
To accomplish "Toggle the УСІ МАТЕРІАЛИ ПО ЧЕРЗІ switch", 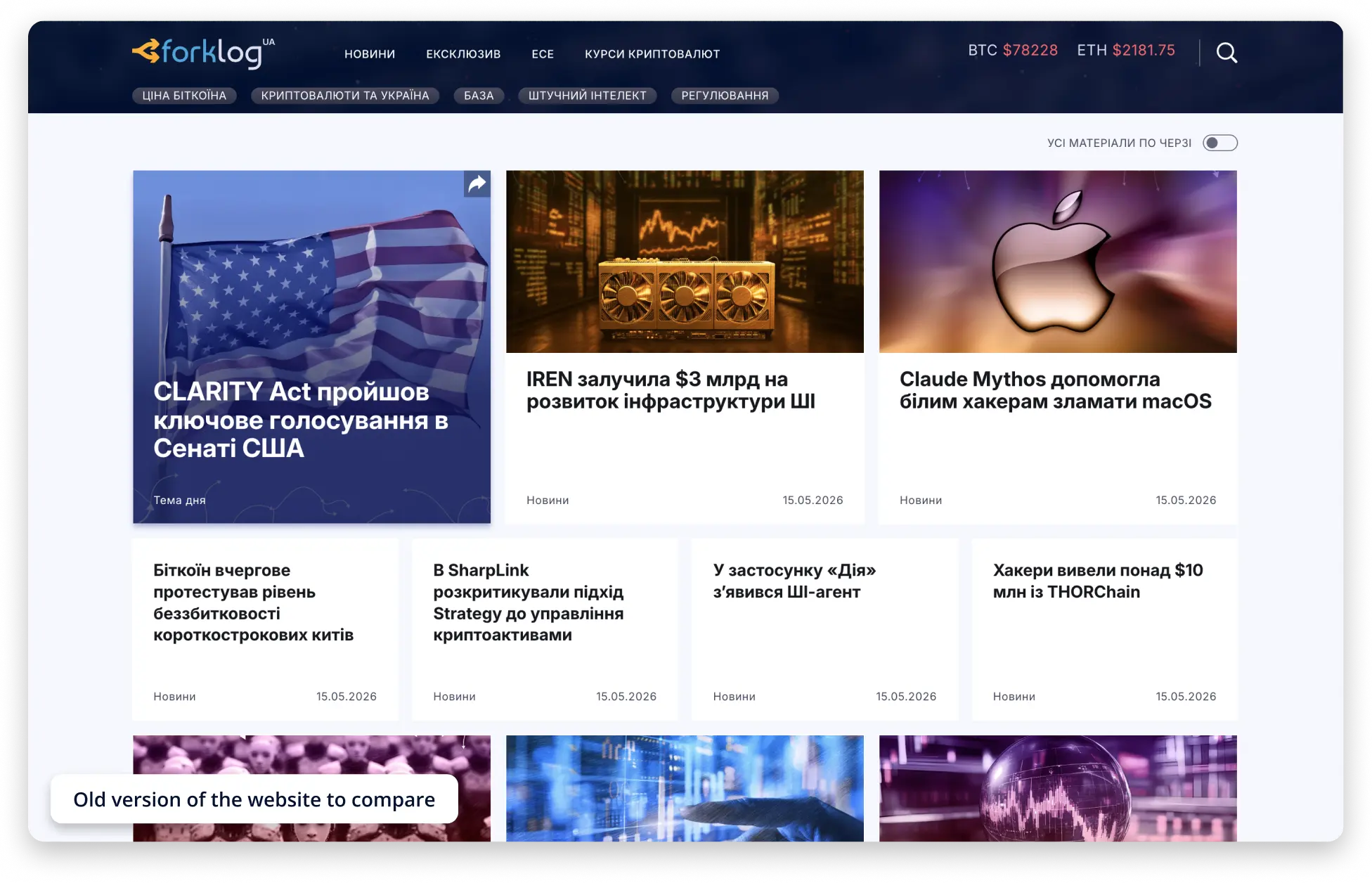I will 1219,143.
